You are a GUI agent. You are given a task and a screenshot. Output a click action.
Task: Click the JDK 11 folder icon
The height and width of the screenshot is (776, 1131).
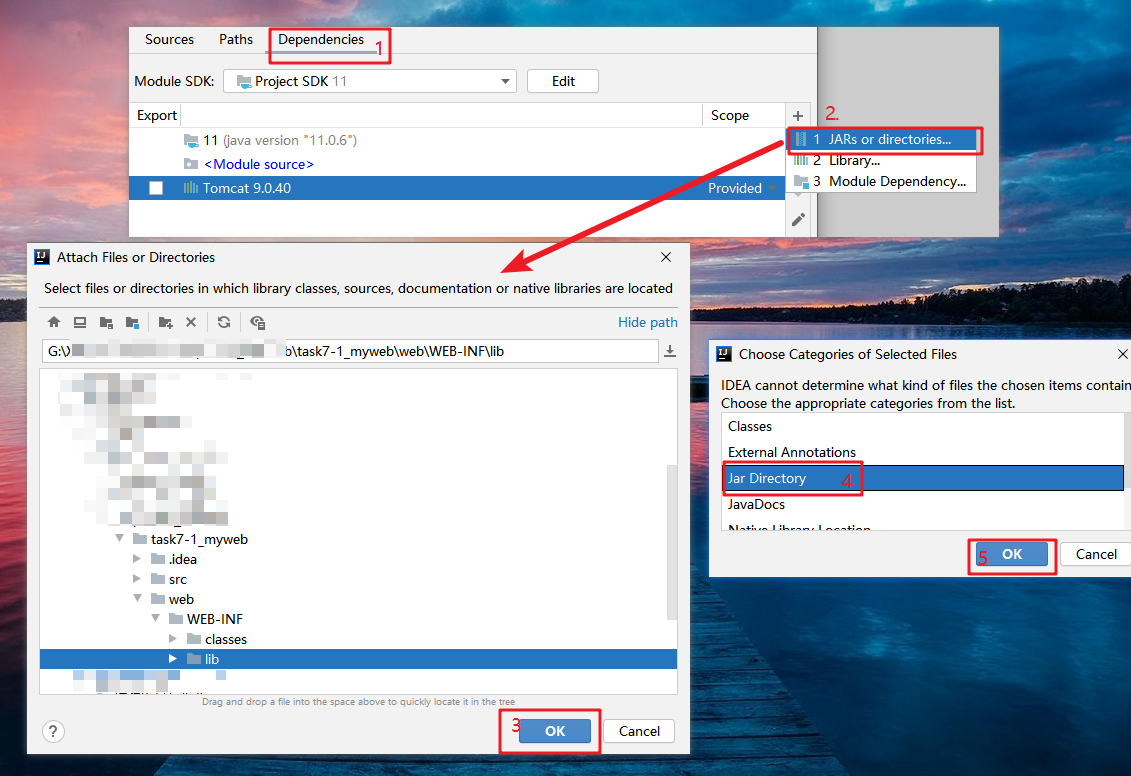190,141
